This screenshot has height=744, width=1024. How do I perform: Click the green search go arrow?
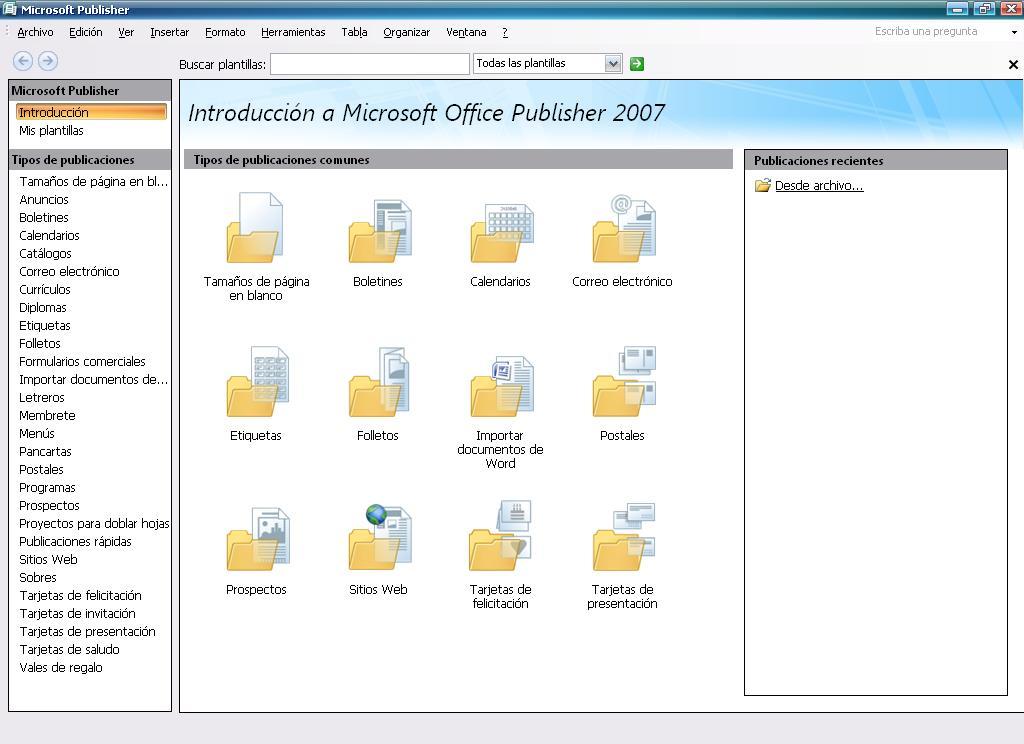pyautogui.click(x=637, y=64)
